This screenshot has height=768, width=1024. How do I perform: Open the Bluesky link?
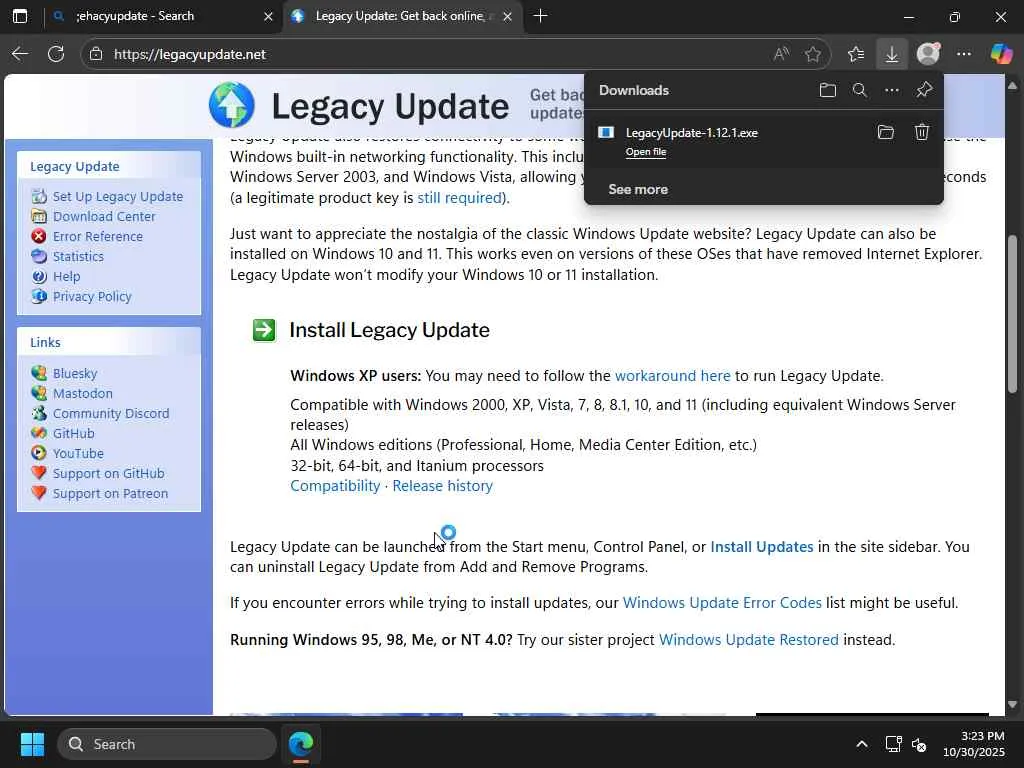coord(75,374)
